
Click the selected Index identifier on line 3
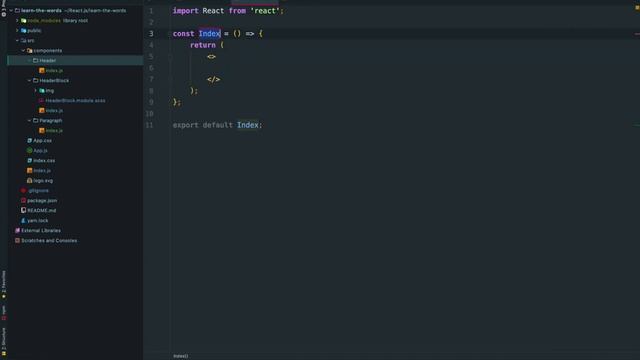click(x=209, y=33)
